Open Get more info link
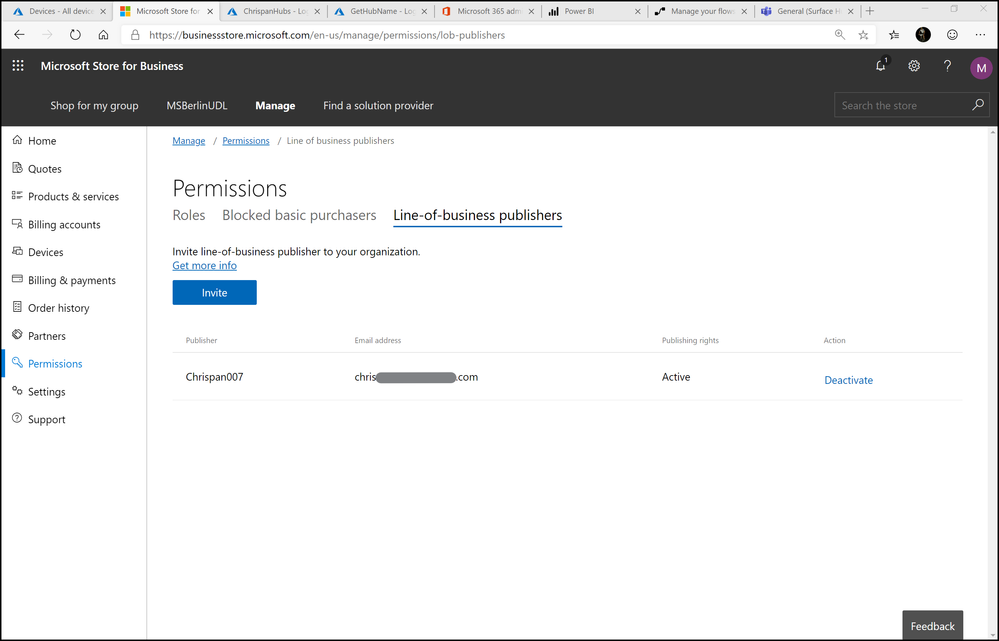This screenshot has height=641, width=999. click(x=205, y=266)
